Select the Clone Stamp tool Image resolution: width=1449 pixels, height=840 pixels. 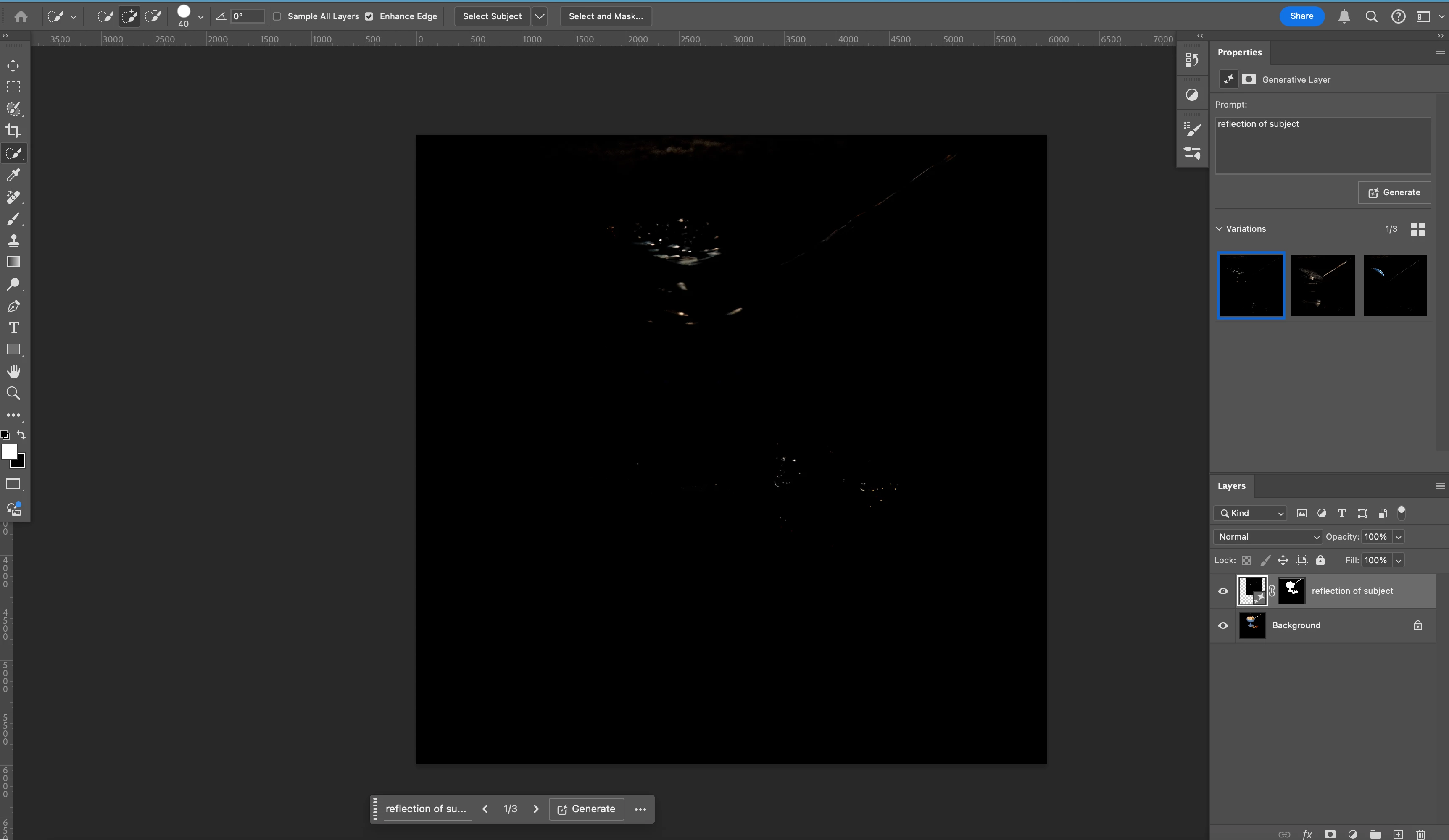point(13,241)
